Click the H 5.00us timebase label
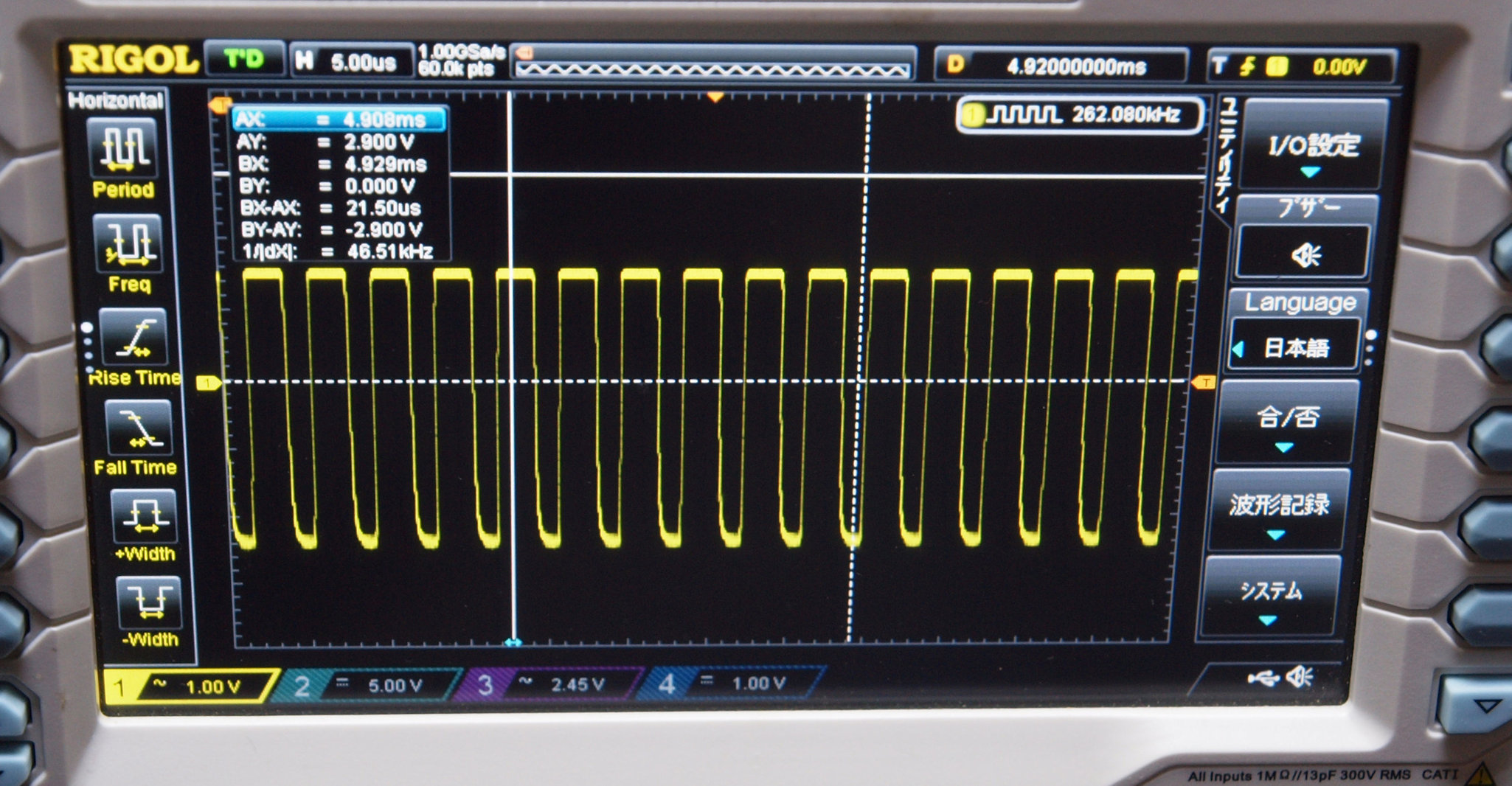This screenshot has width=1512, height=786. point(347,62)
